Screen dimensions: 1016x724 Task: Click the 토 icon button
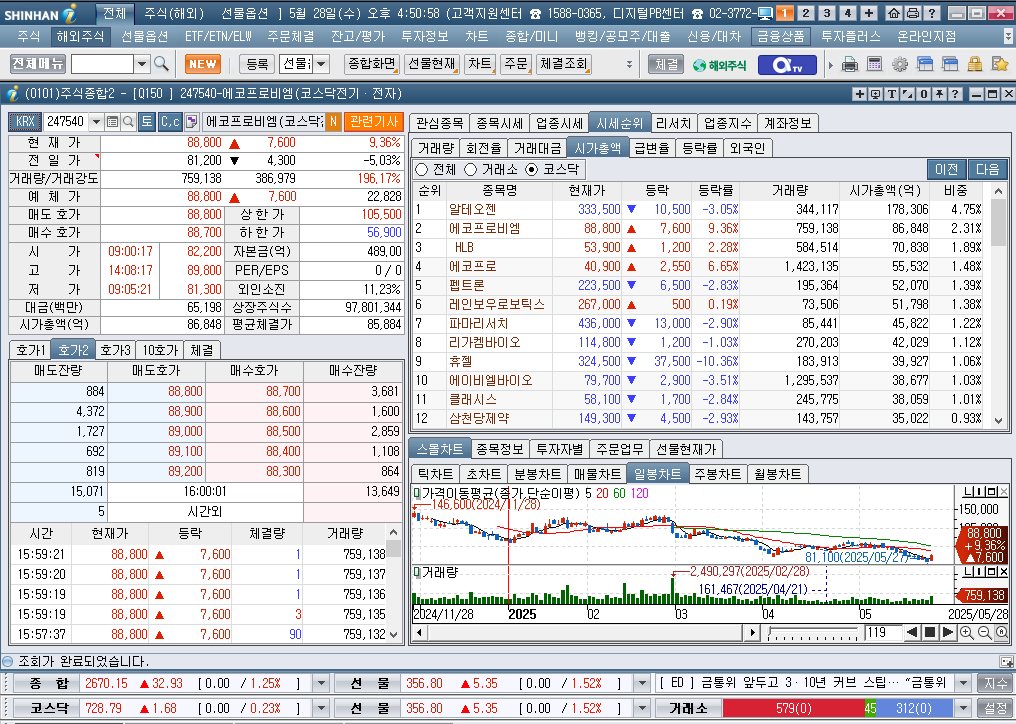click(147, 121)
